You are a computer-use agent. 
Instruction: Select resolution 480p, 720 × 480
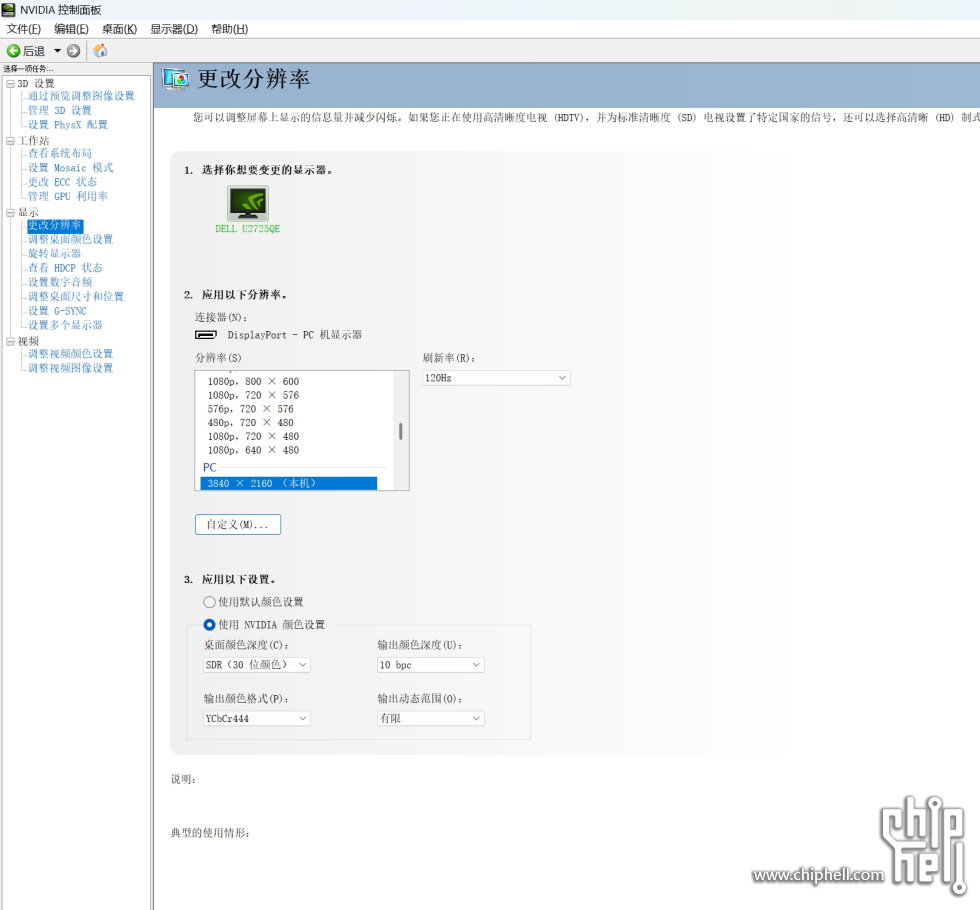(x=251, y=422)
